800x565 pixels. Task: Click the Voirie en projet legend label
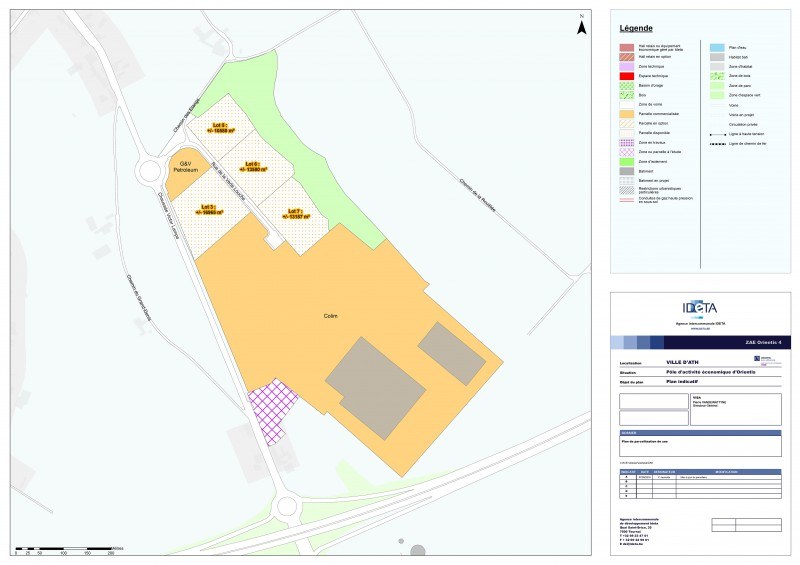pos(741,115)
